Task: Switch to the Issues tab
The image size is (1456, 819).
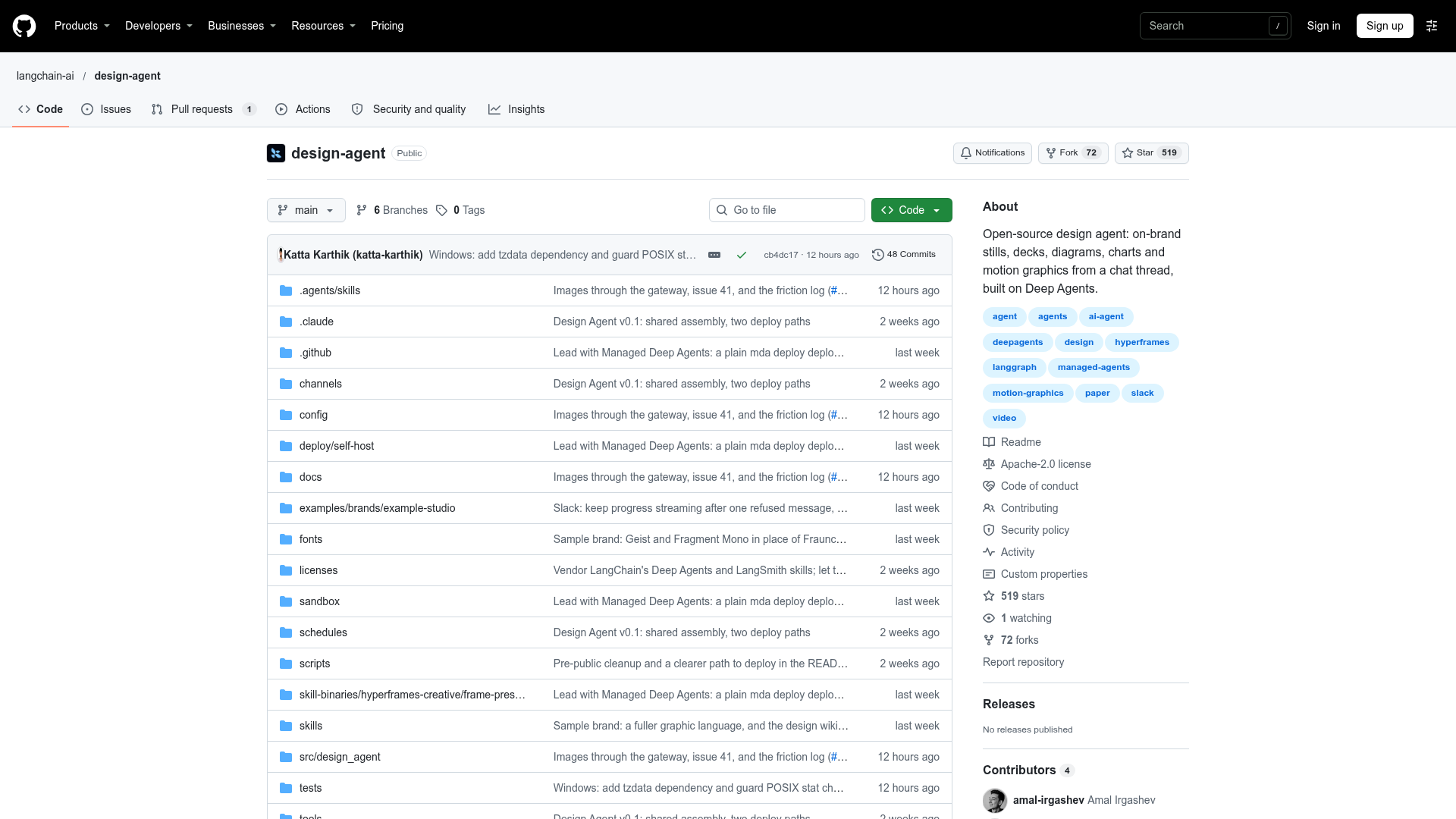Action: (106, 109)
